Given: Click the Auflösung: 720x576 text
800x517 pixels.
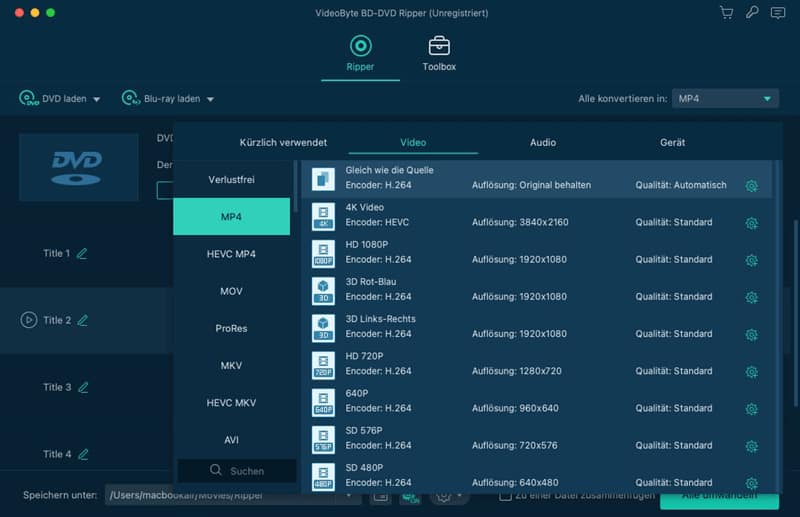Looking at the screenshot, I should (x=514, y=445).
